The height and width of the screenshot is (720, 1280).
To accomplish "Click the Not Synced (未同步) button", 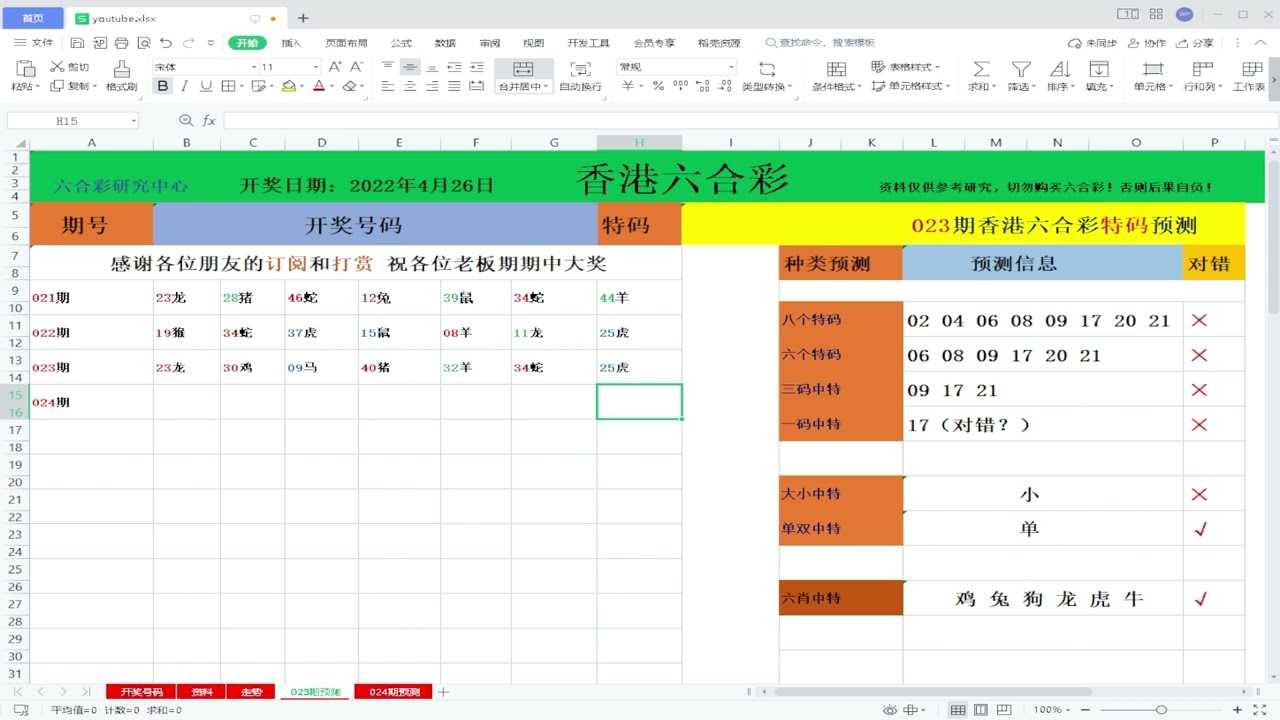I will pos(1093,43).
